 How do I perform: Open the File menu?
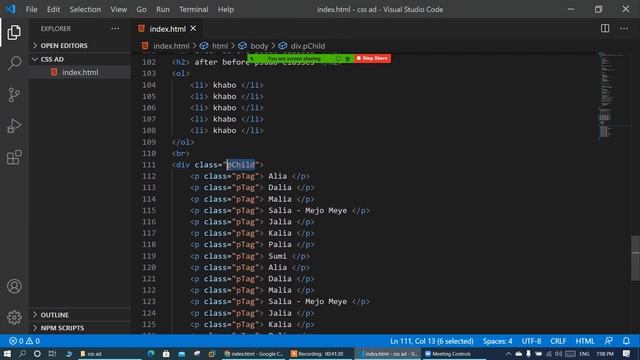coord(31,9)
